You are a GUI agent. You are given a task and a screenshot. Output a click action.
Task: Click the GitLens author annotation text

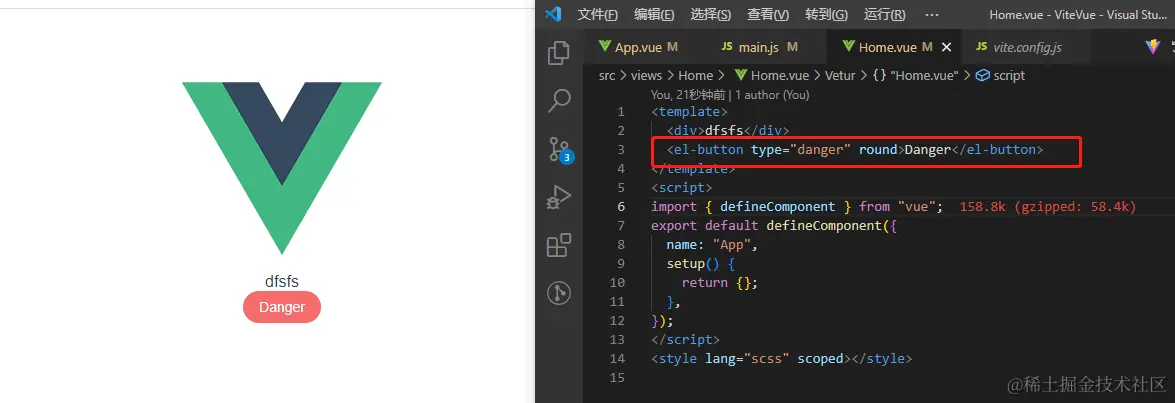tap(730, 95)
